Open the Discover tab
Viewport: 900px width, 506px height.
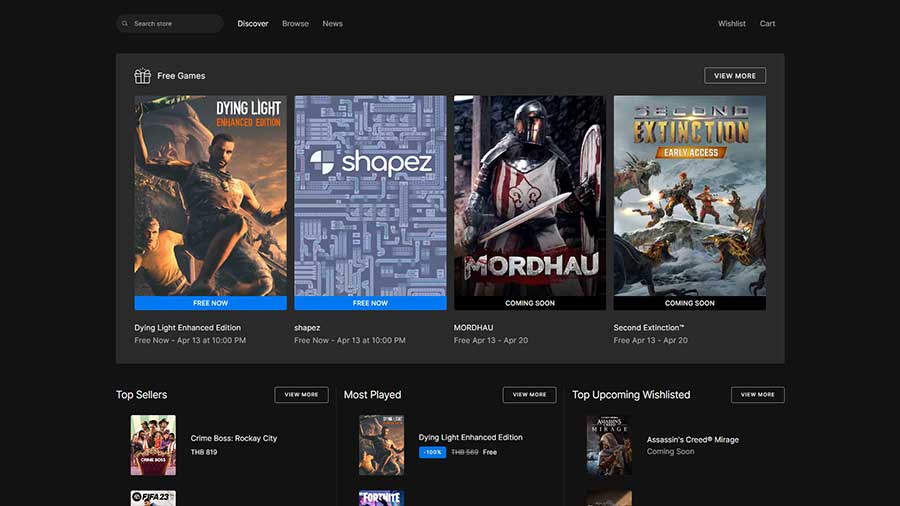[253, 24]
